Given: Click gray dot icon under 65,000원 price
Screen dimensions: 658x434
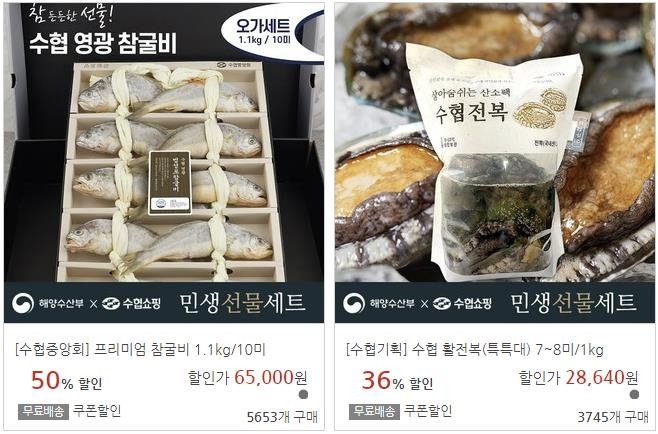Looking at the screenshot, I should (x=303, y=395).
